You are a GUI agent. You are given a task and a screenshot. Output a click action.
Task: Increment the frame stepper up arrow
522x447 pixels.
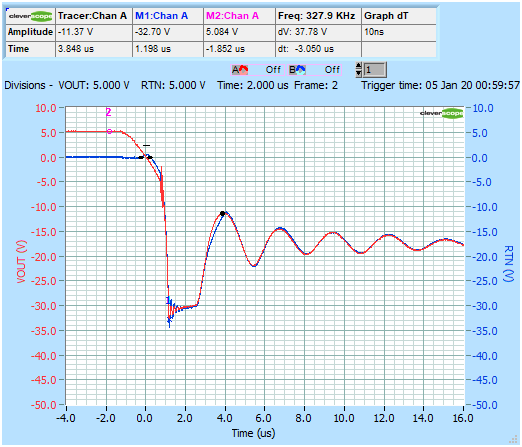(x=359, y=66)
